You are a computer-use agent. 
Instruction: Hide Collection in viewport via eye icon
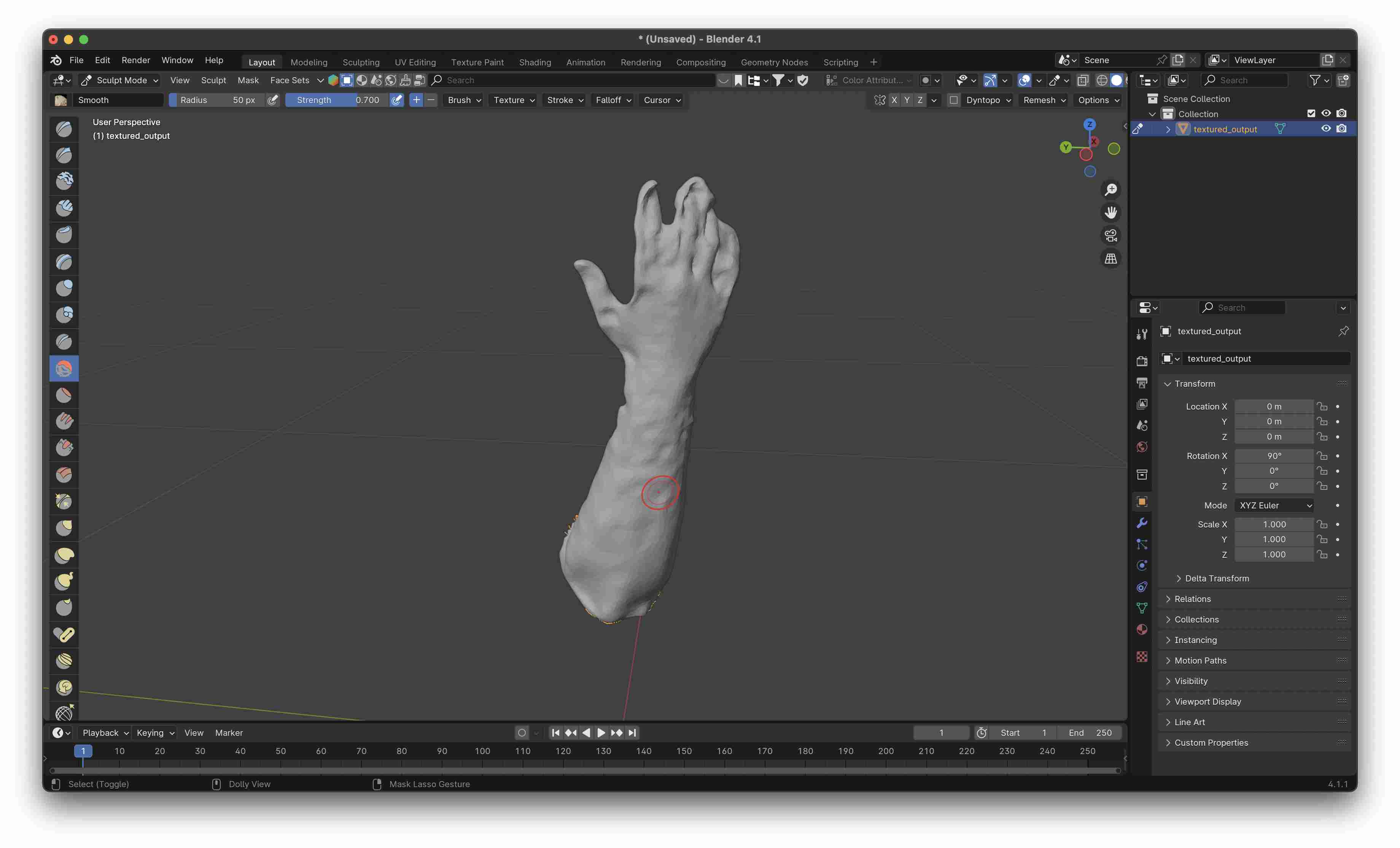1325,114
